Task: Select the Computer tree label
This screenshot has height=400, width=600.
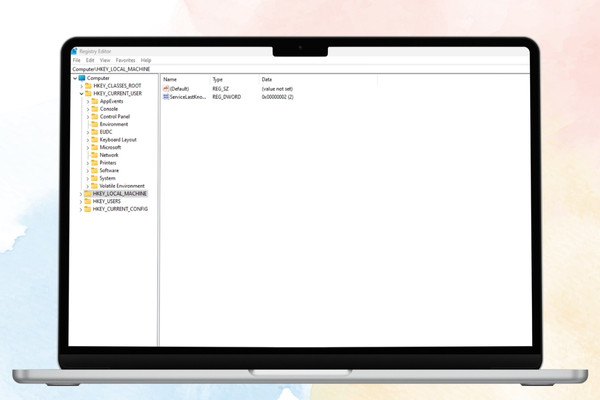Action: [98, 78]
